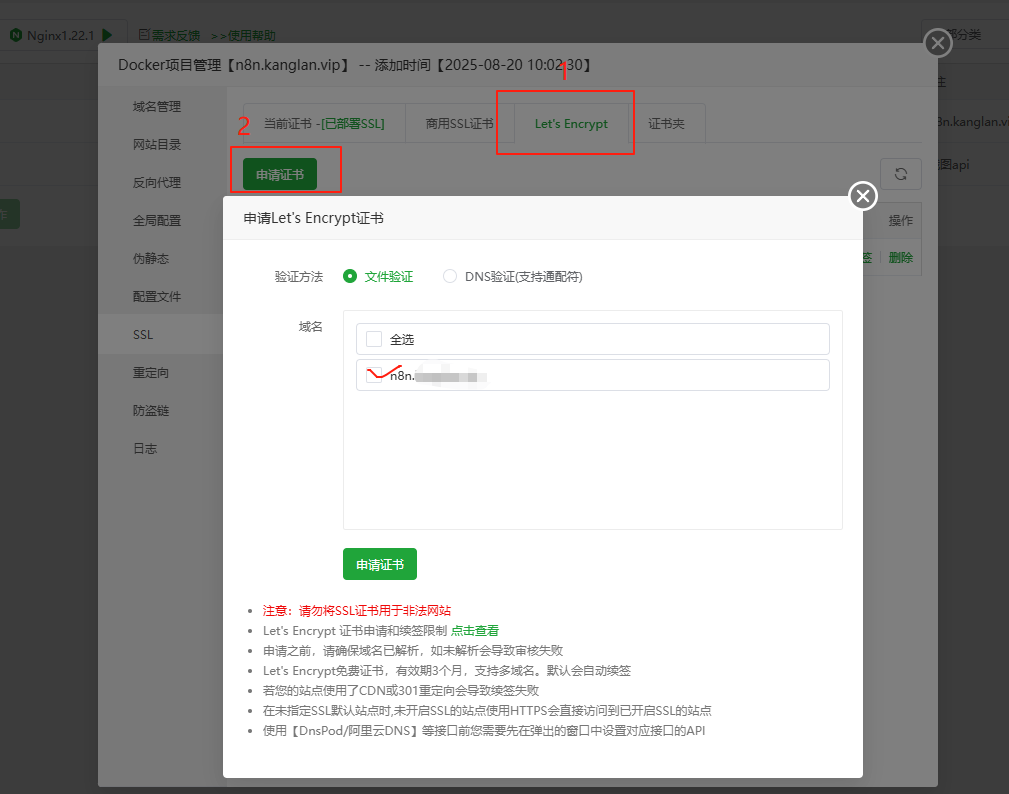Switch to the 当前证书 tab

(324, 124)
